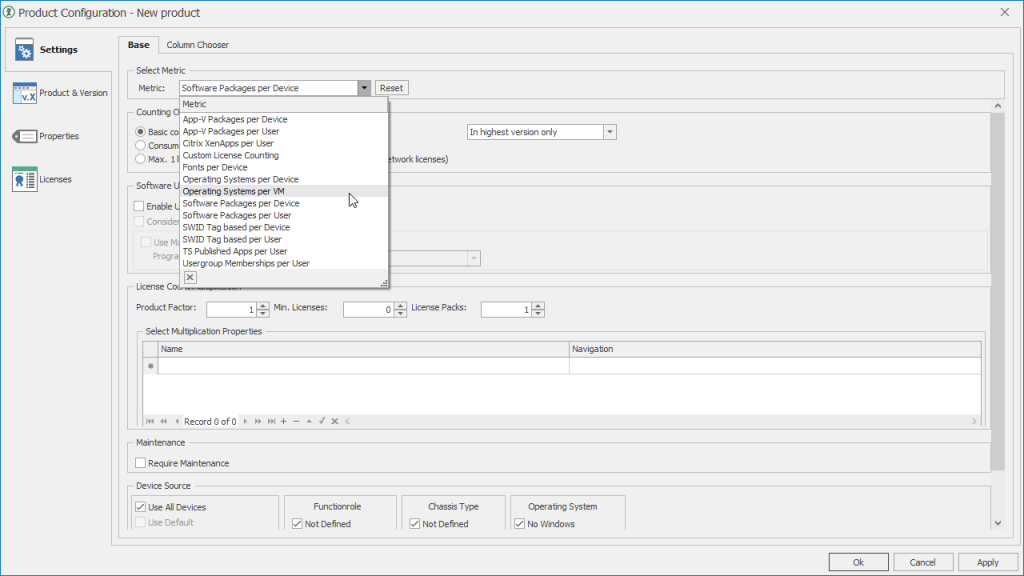Image resolution: width=1024 pixels, height=576 pixels.
Task: Enable the Require Maintenance checkbox
Action: point(141,463)
